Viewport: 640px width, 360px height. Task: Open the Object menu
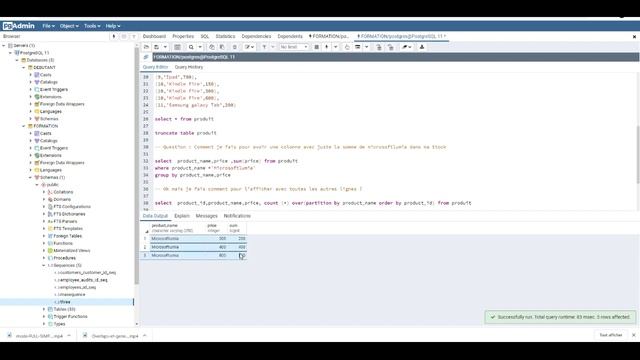coord(69,26)
